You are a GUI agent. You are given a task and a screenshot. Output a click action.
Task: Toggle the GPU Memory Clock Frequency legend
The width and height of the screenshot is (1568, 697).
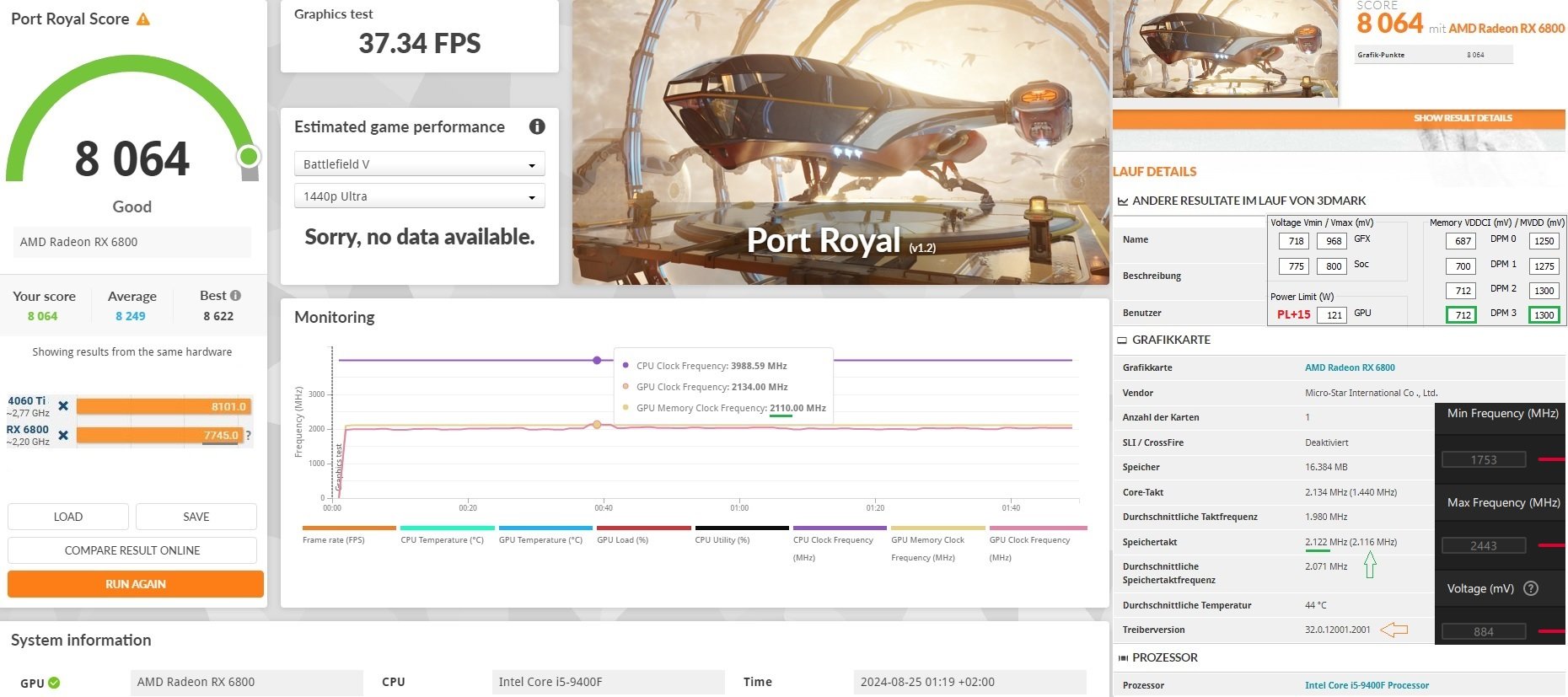click(x=938, y=544)
